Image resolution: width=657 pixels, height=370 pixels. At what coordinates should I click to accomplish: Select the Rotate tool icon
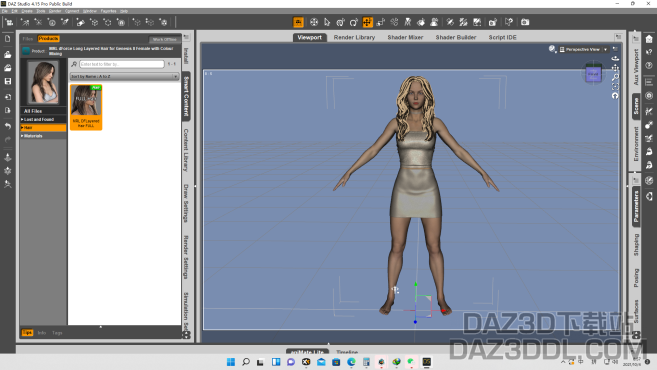(354, 22)
